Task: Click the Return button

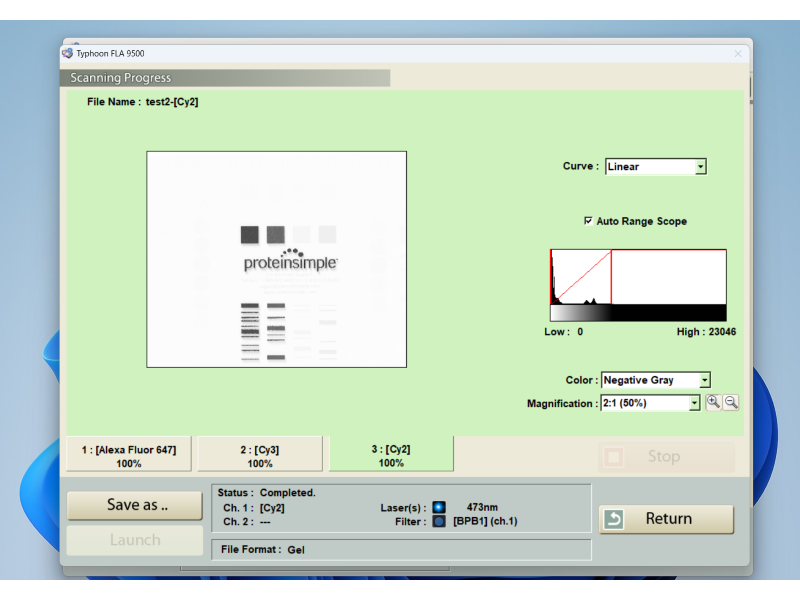Action: coord(666,519)
